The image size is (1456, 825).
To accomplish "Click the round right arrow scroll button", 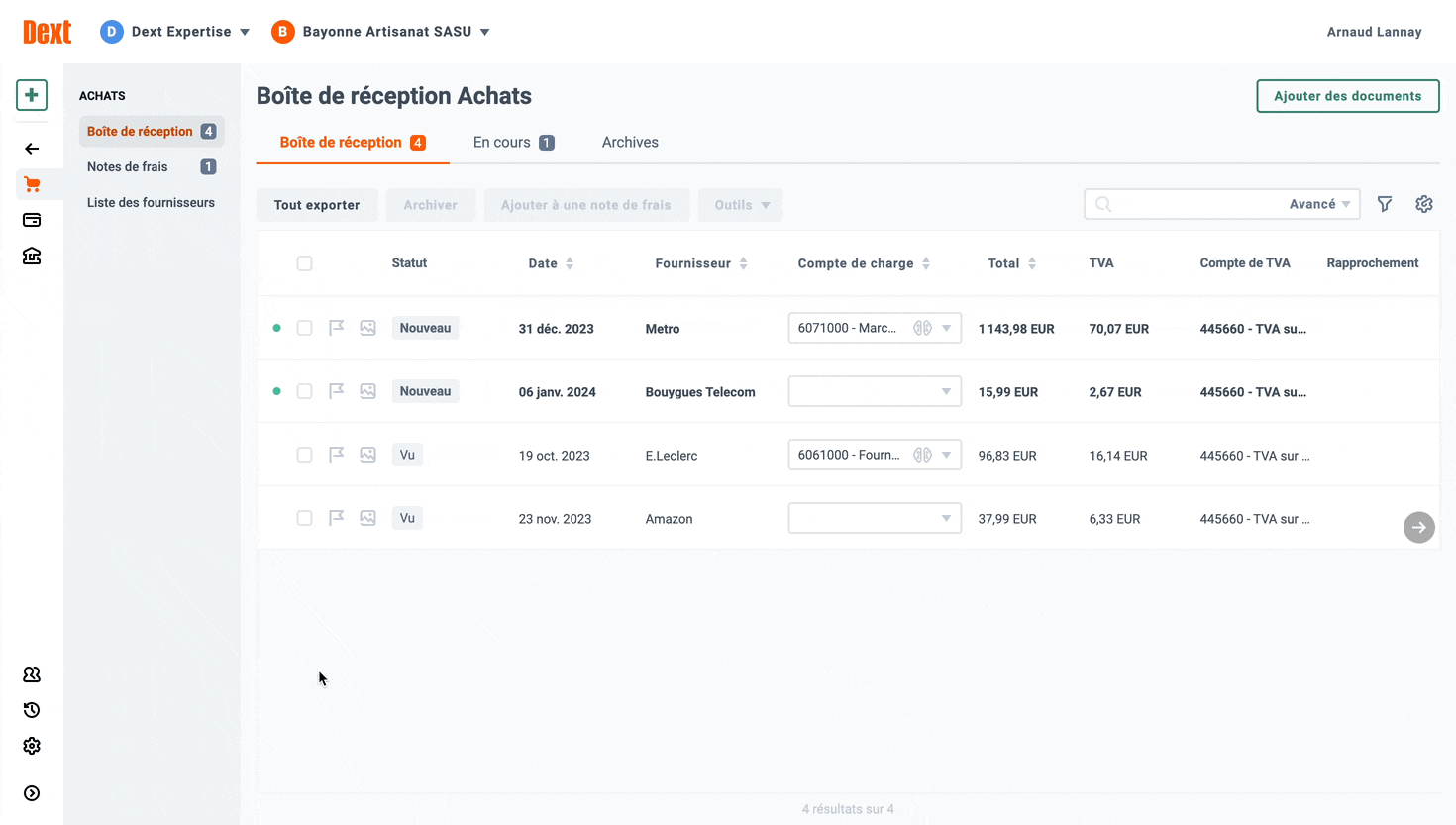I will pos(1419,527).
